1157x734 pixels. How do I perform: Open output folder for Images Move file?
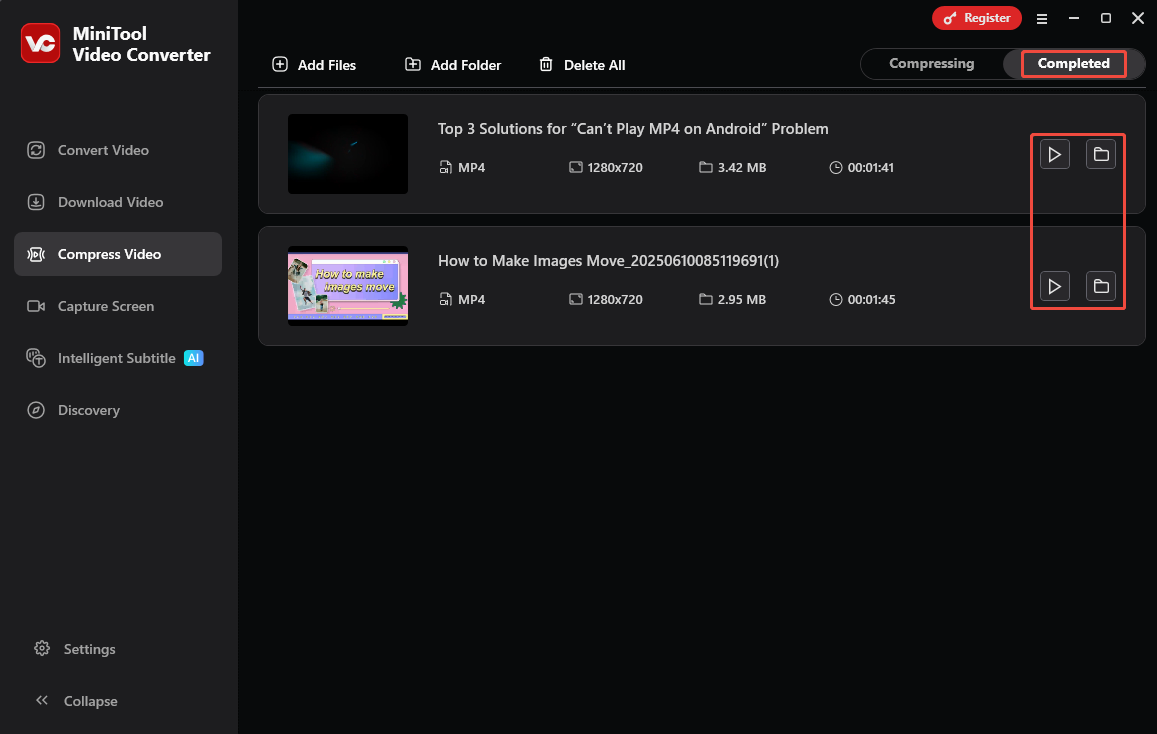coord(1101,286)
